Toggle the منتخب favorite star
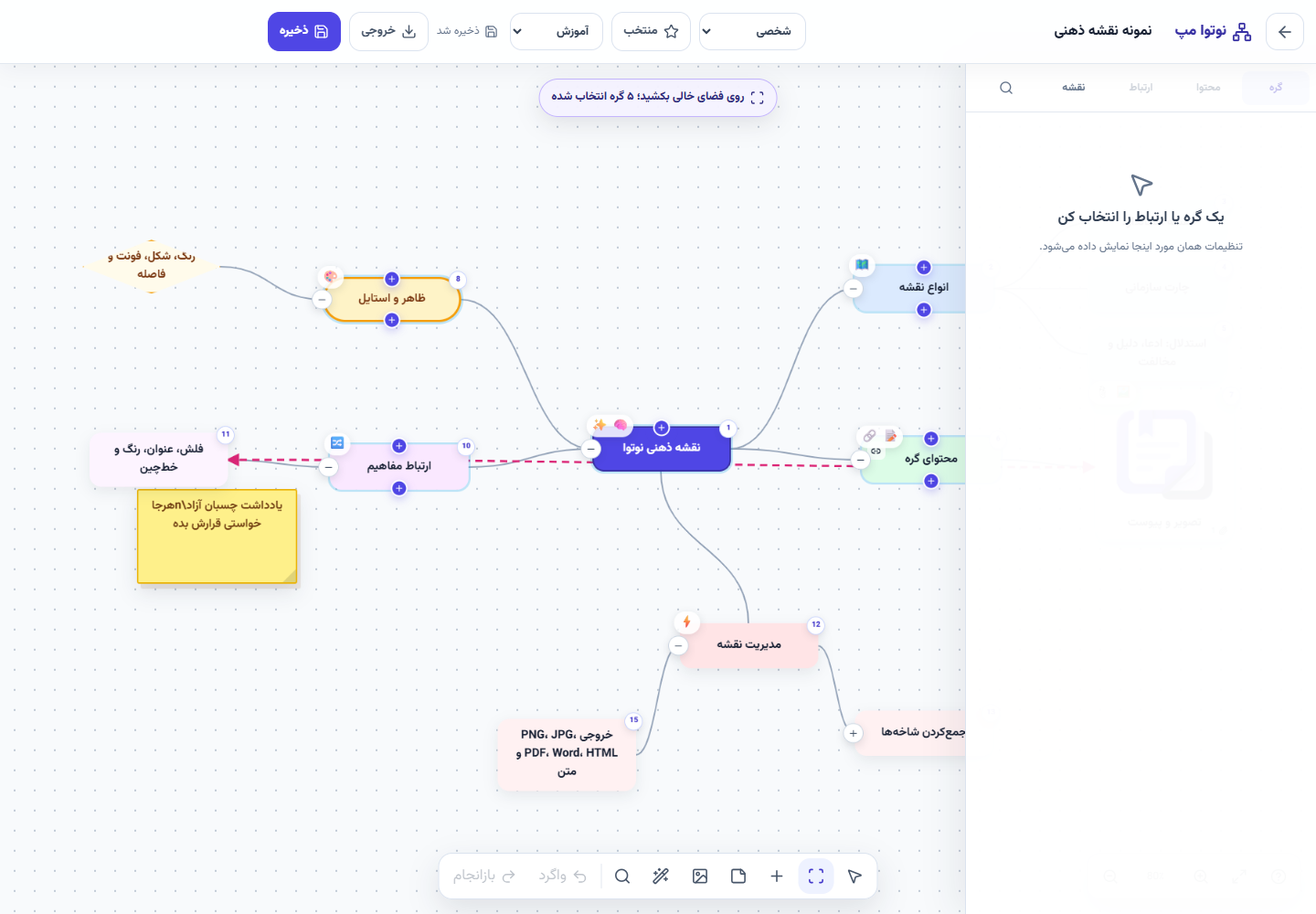 pyautogui.click(x=651, y=31)
